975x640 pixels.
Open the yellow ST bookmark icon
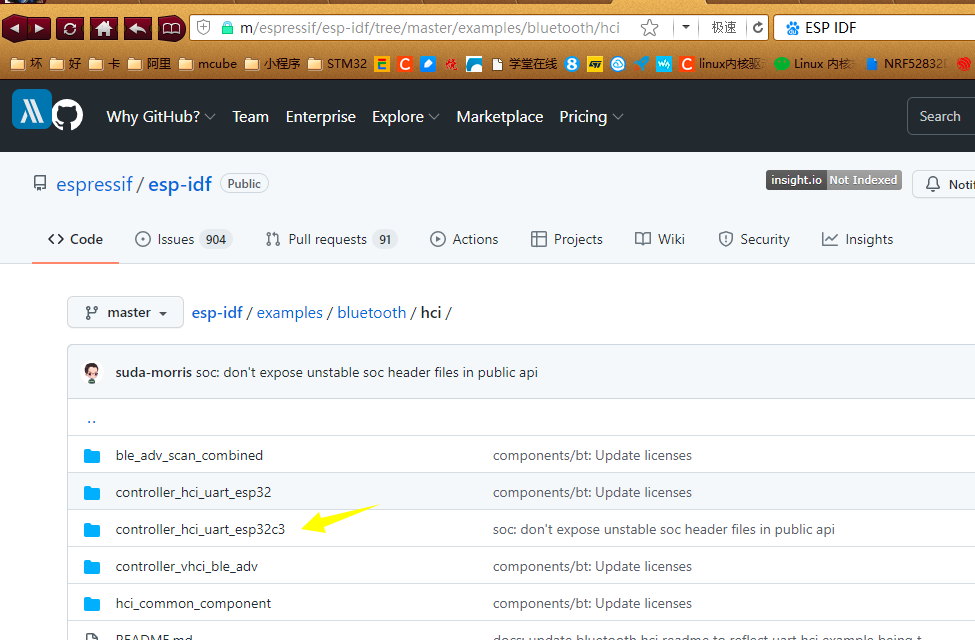pos(595,63)
